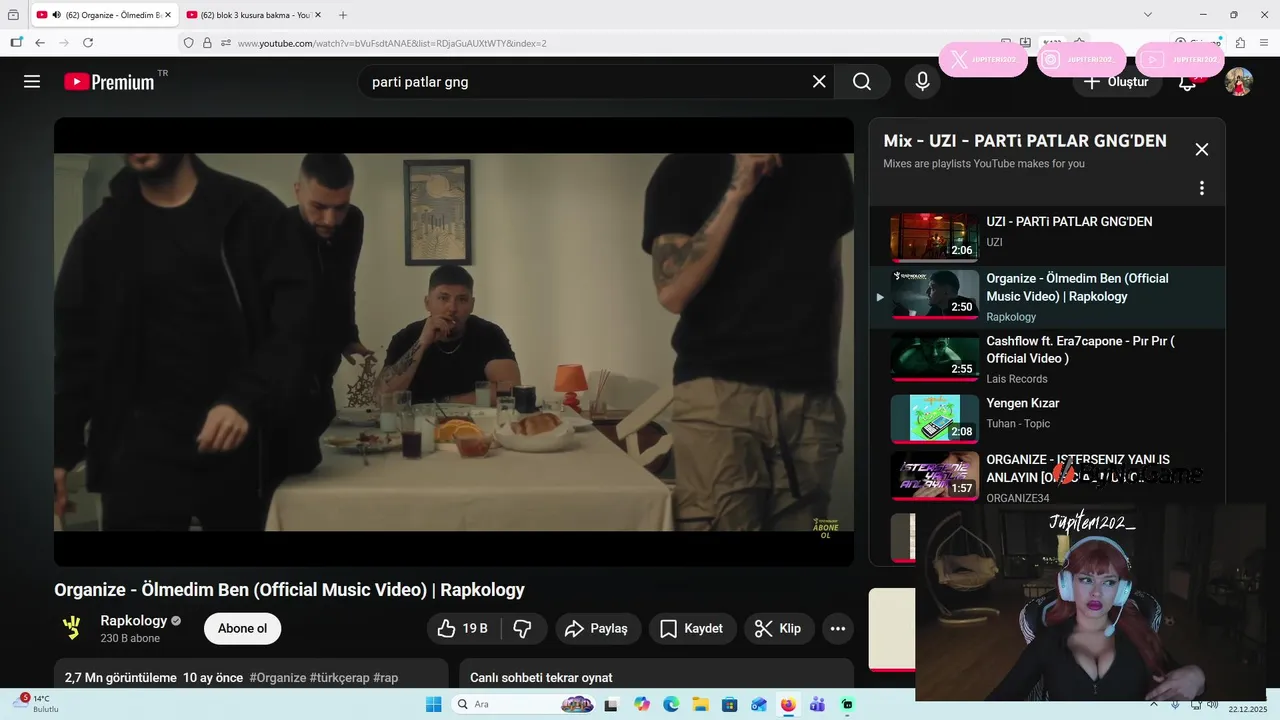This screenshot has width=1280, height=720.
Task: Open browser extensions puzzle icon
Action: click(x=1240, y=43)
